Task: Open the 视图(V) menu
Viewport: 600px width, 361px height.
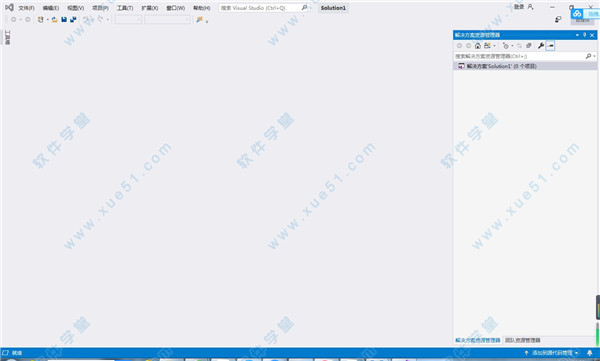Action: 75,8
